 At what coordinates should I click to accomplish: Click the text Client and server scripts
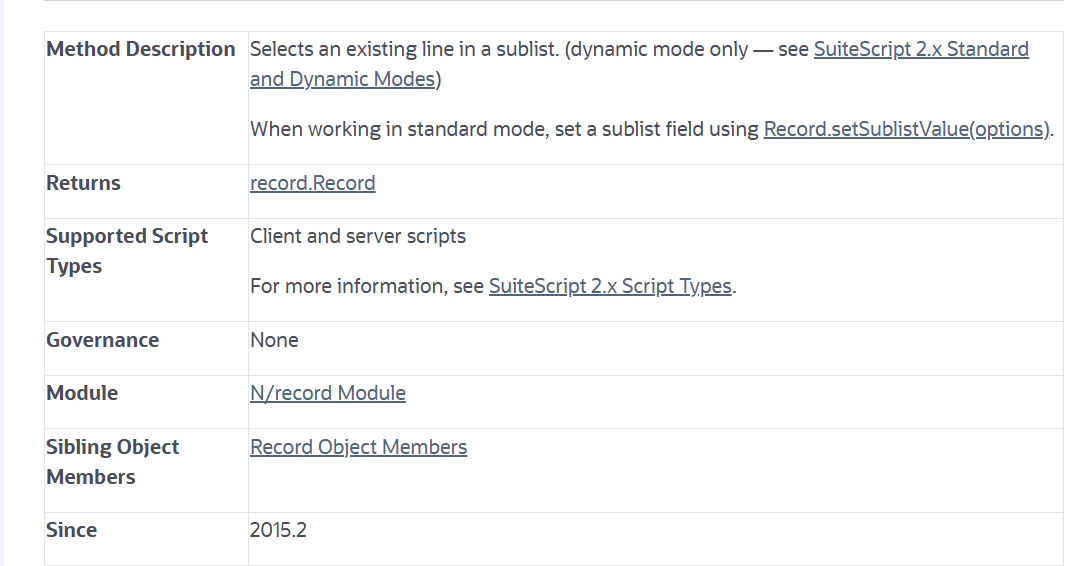[357, 236]
